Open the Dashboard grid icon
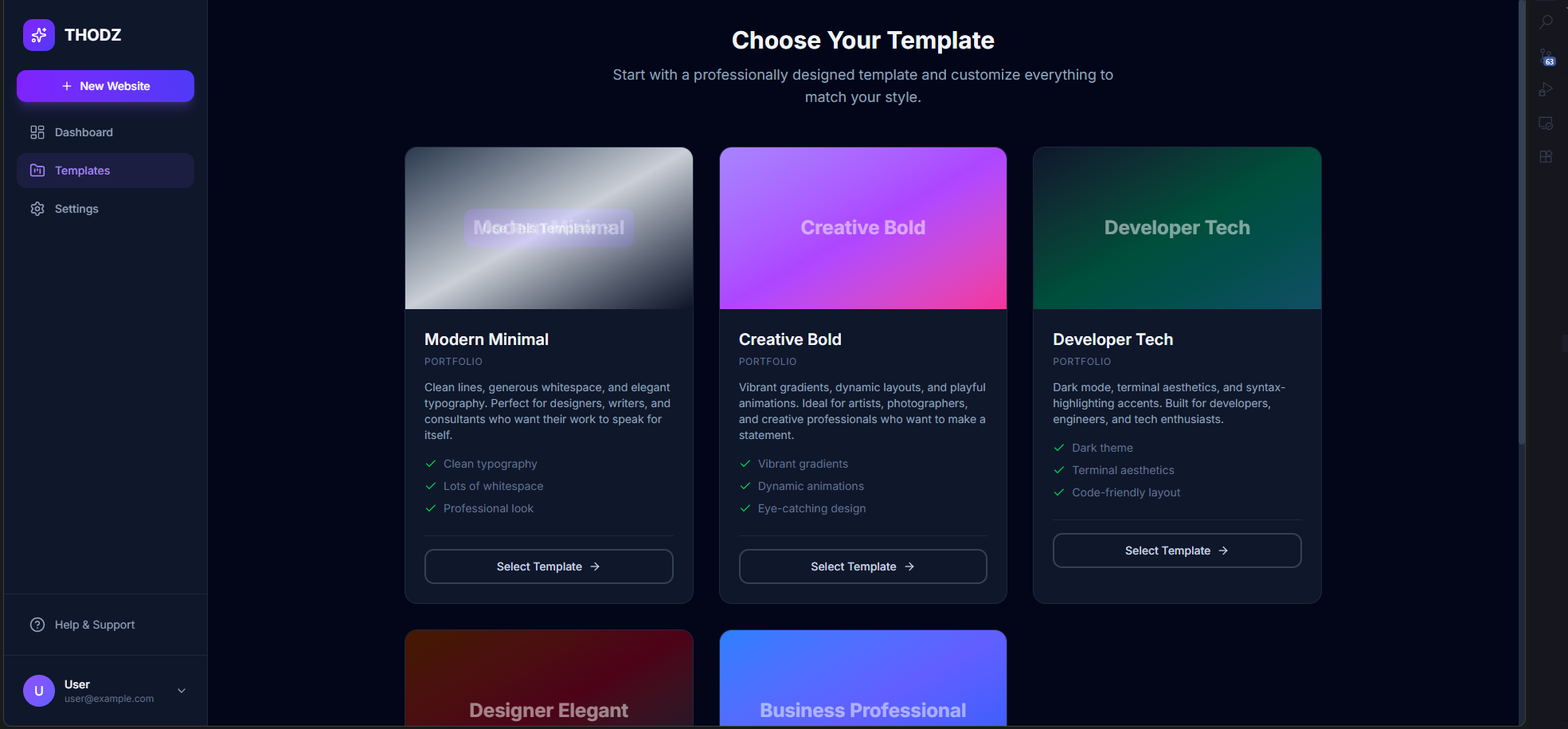The image size is (1568, 729). (37, 132)
